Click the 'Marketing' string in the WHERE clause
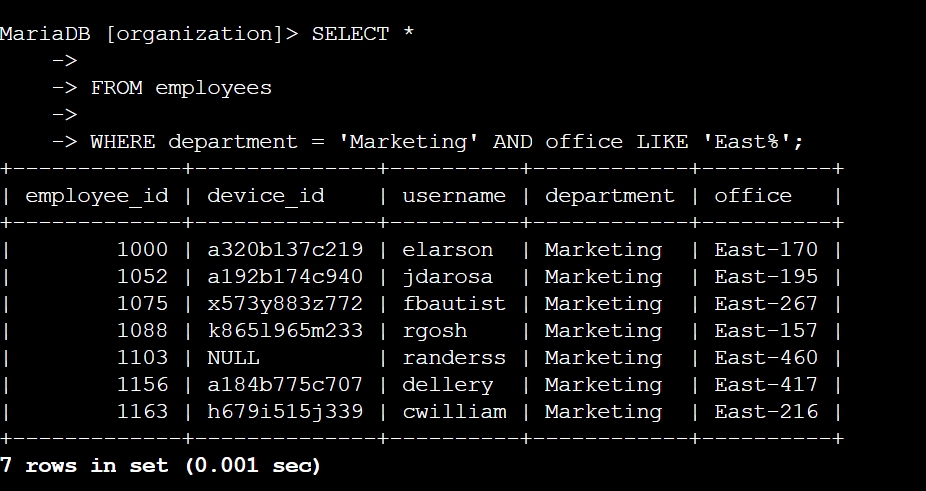This screenshot has width=926, height=491. (408, 142)
